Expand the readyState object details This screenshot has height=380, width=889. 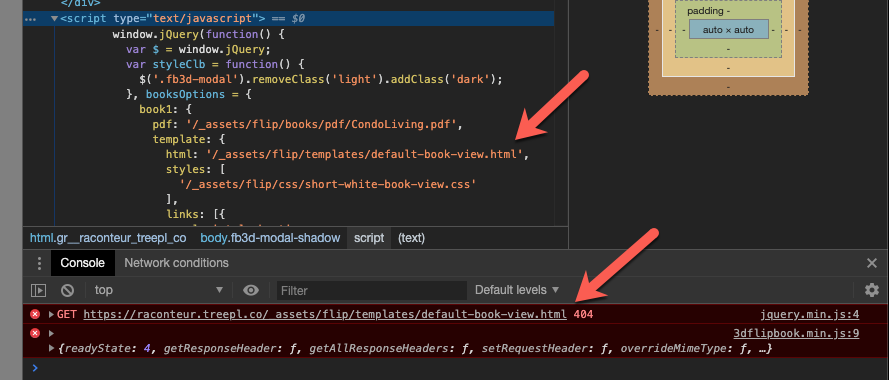(x=52, y=348)
